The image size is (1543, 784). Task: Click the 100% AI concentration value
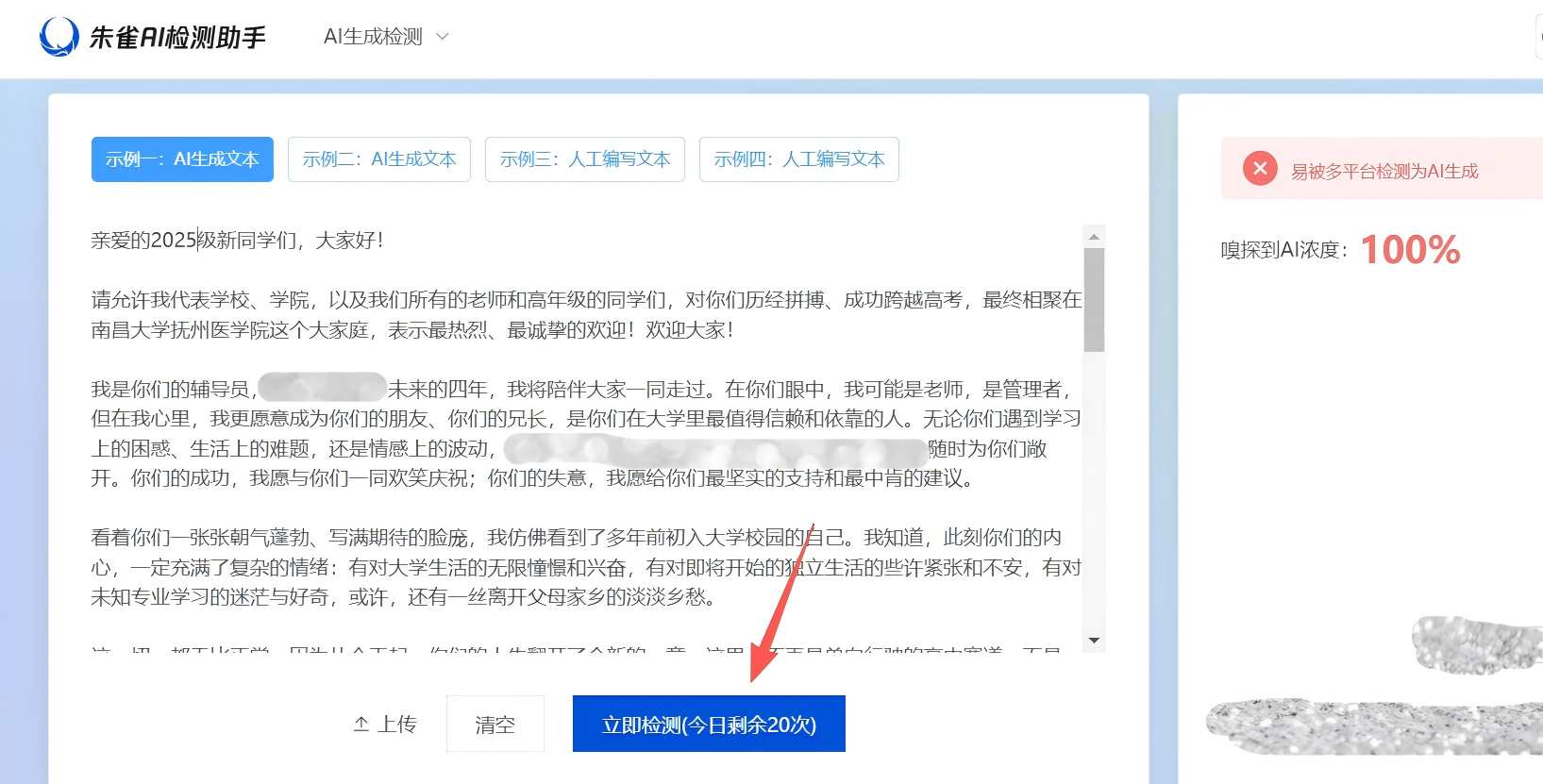[1410, 250]
